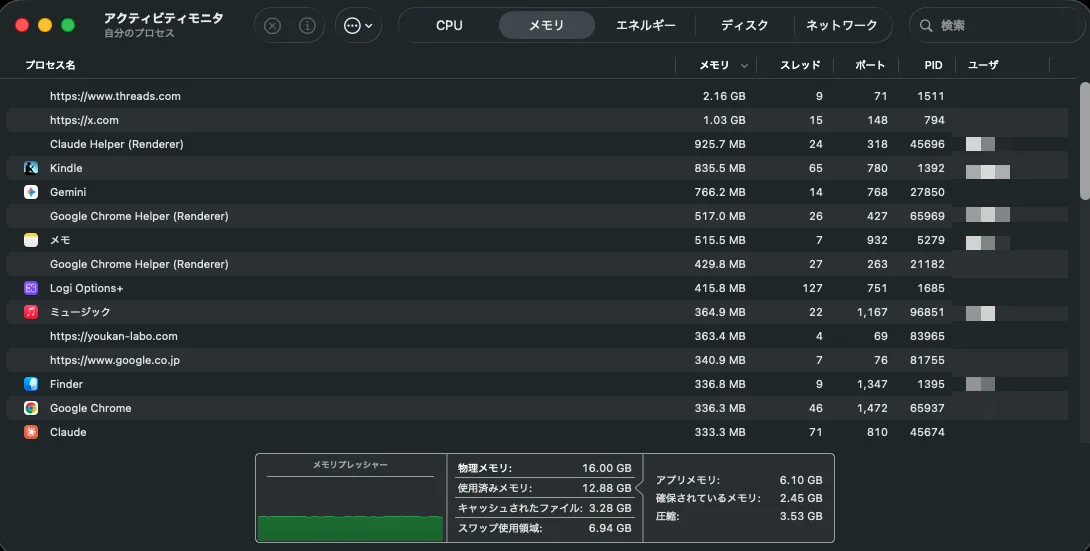Click the 自分のプロセス subtitle
The height and width of the screenshot is (551, 1090).
139,33
